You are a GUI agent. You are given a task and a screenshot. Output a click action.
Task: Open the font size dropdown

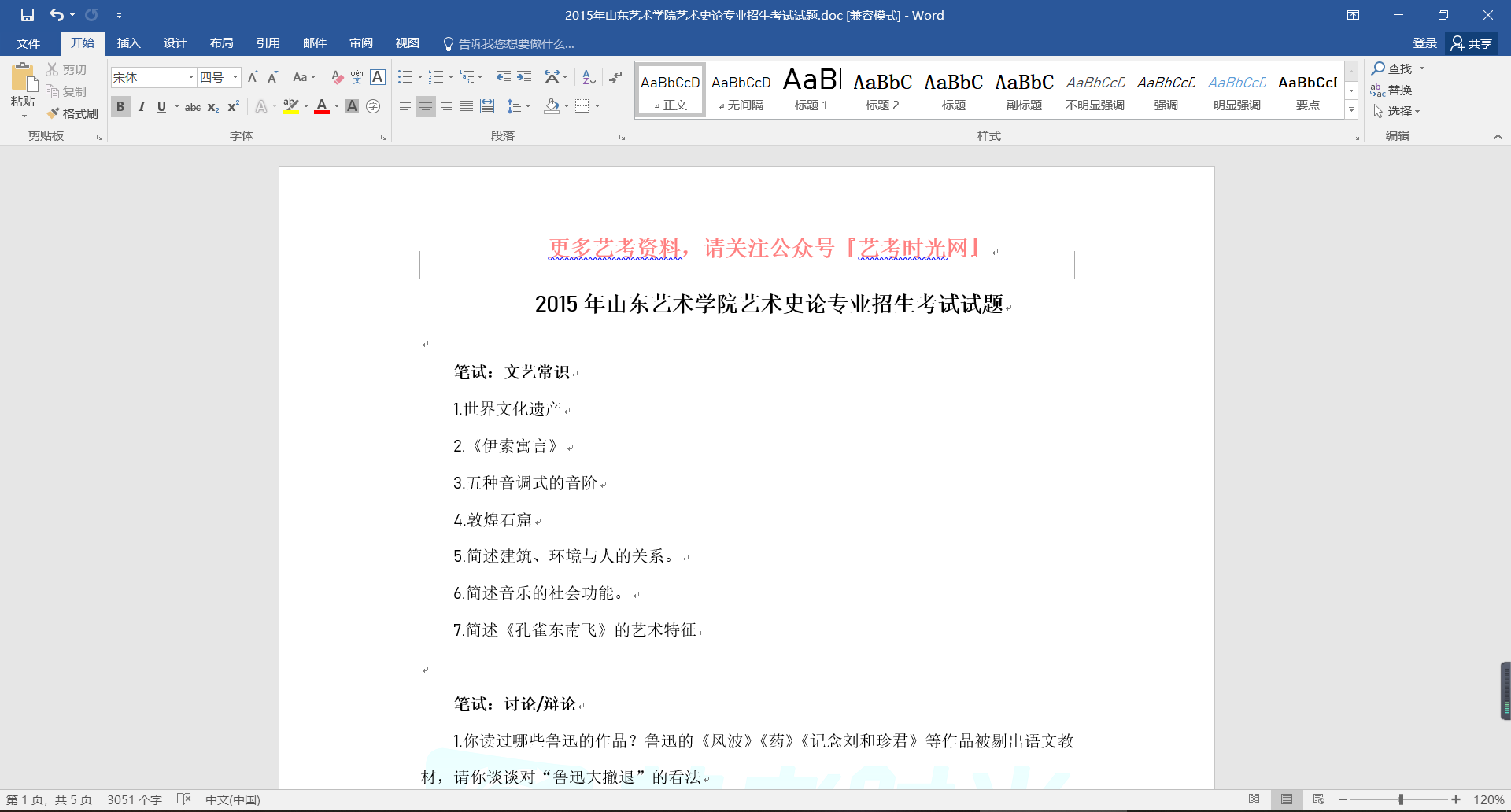click(x=235, y=77)
